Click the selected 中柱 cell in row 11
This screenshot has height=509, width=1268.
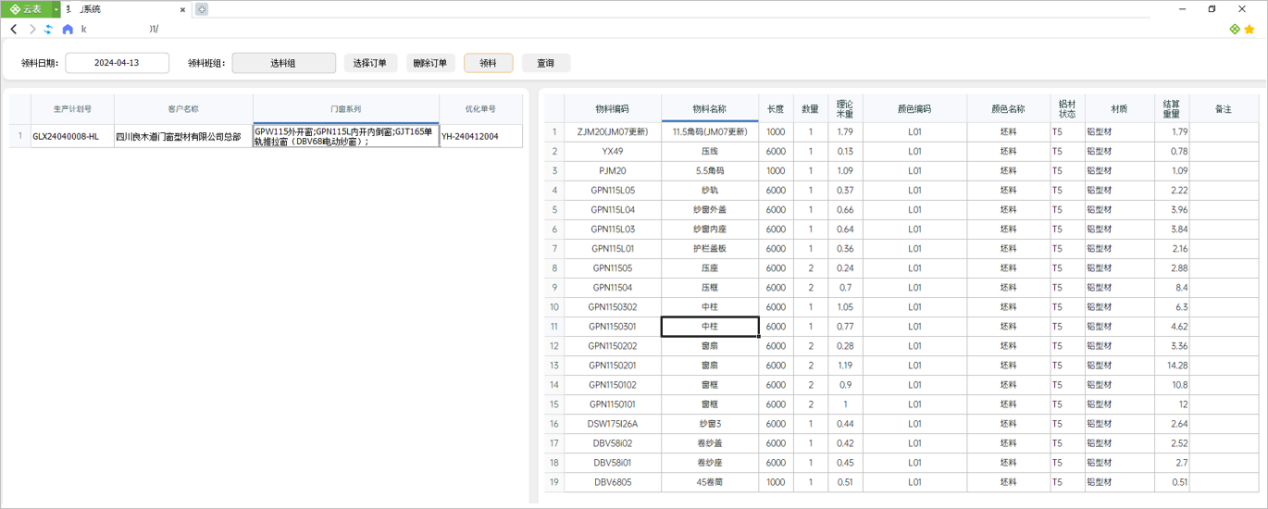click(x=710, y=326)
